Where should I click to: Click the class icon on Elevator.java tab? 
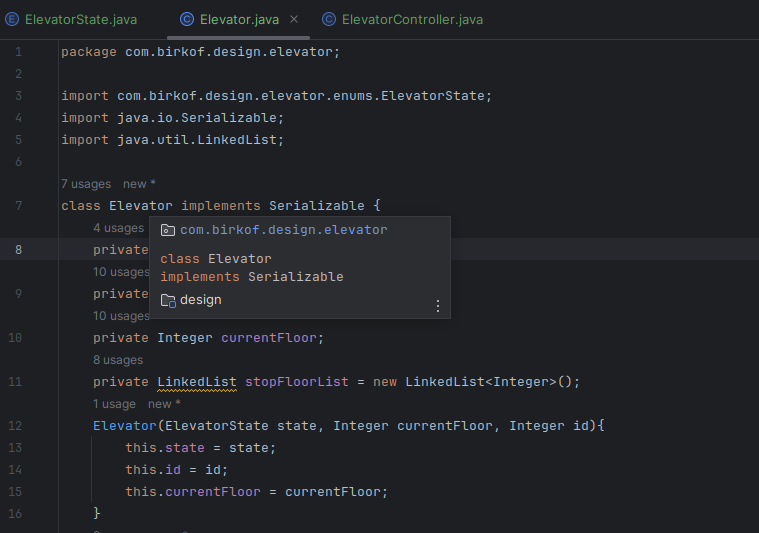(187, 19)
